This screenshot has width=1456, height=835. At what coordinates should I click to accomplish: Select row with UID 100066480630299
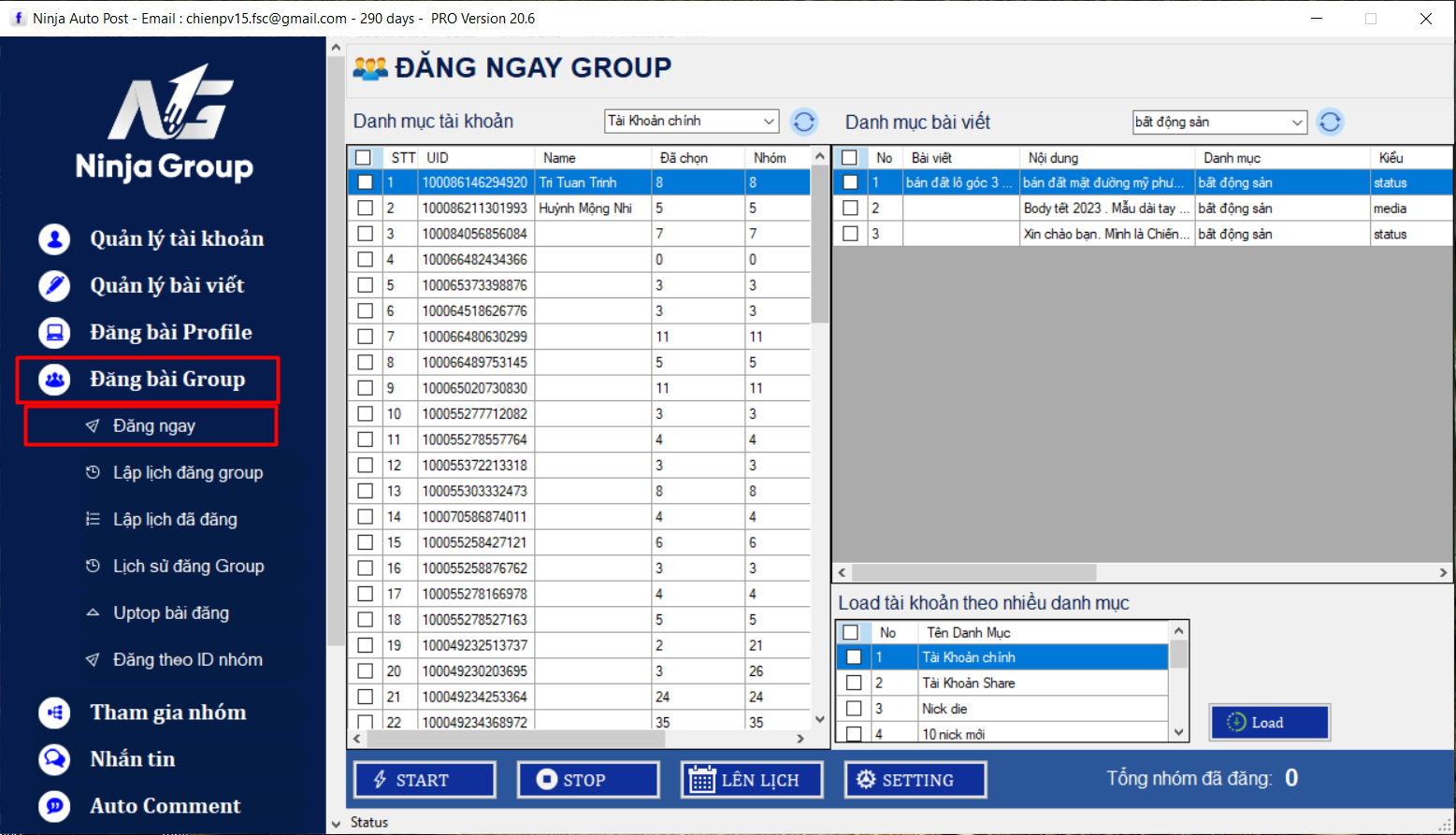click(x=579, y=337)
